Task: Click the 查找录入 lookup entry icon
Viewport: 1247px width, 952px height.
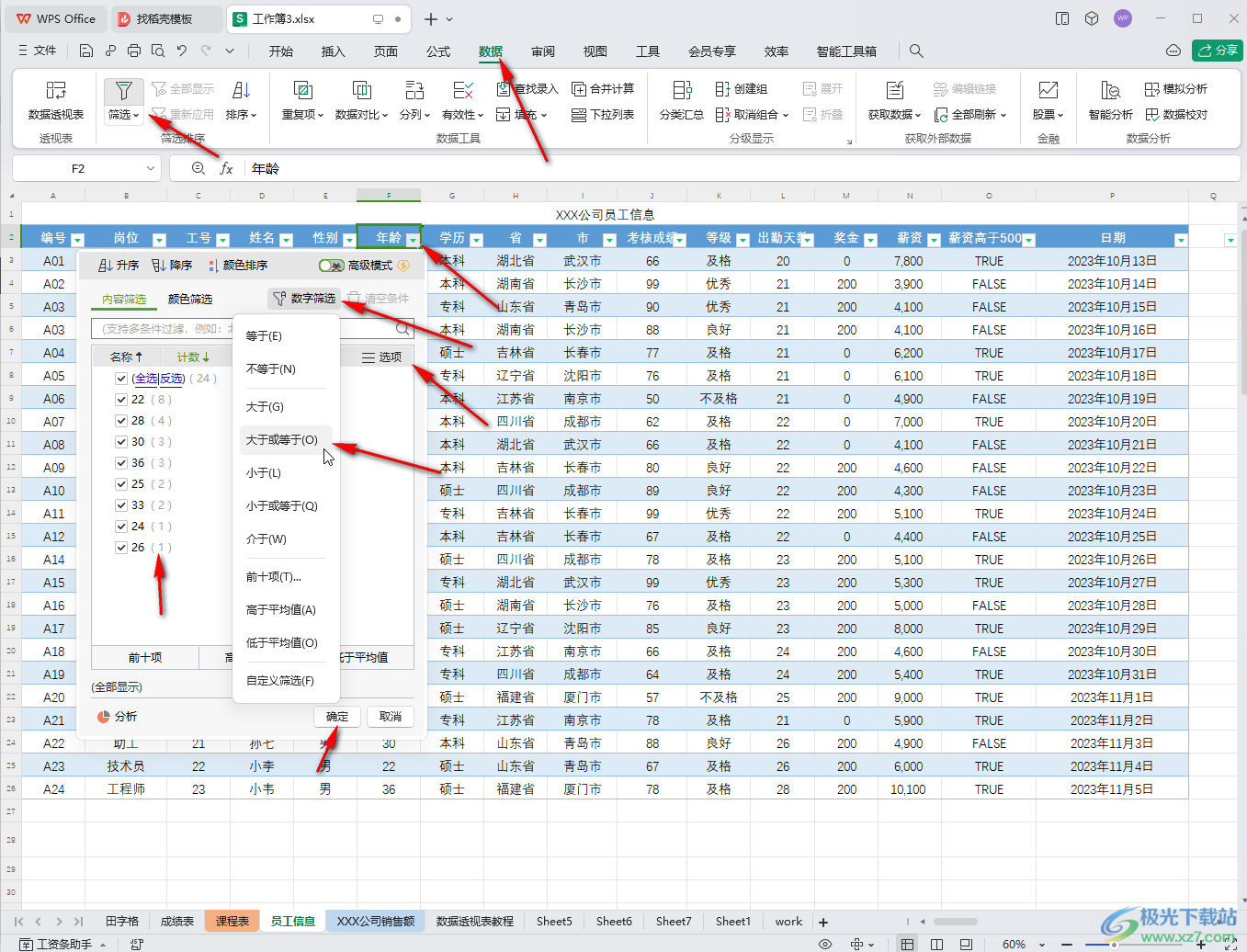Action: pos(504,89)
